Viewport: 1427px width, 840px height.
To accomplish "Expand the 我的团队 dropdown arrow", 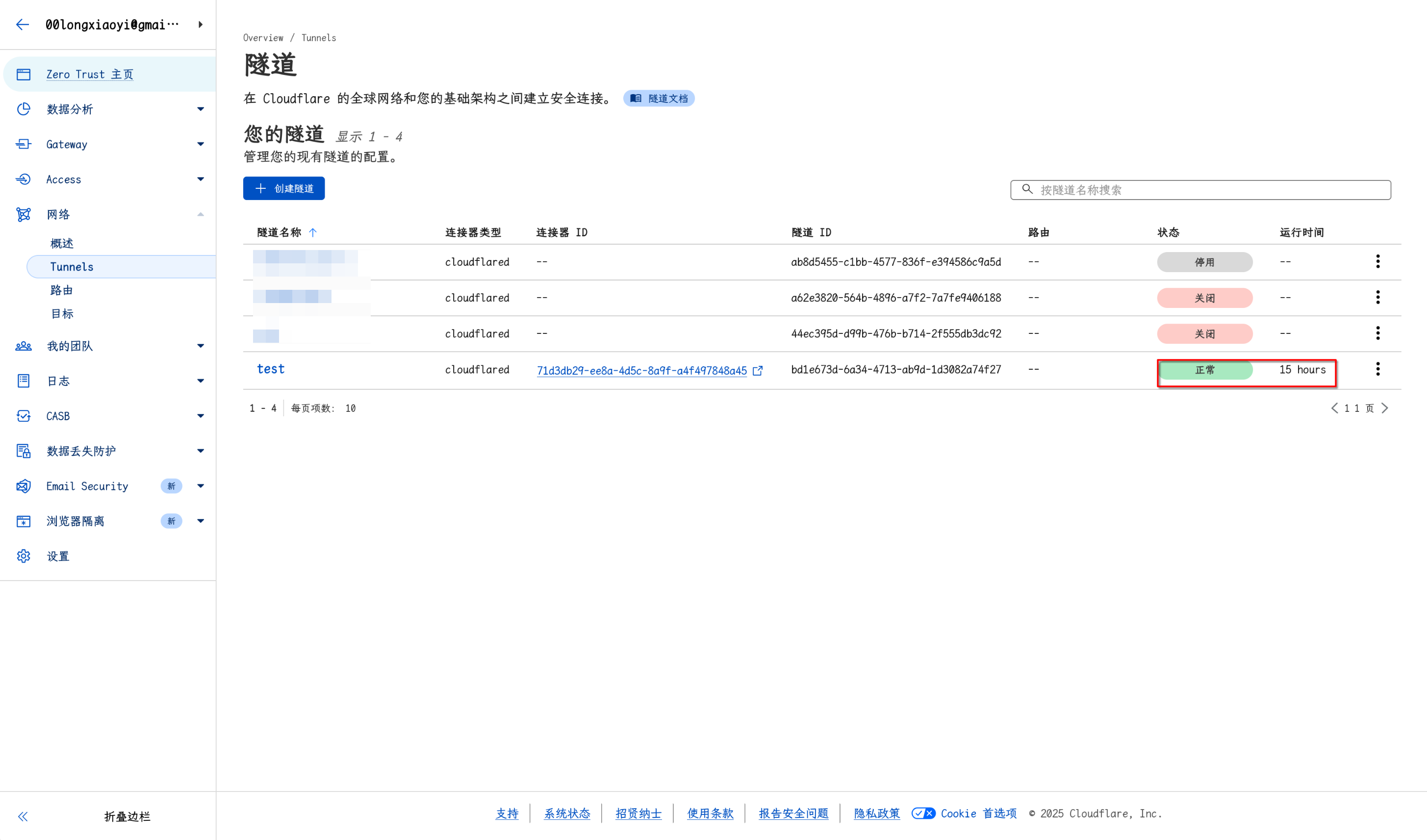I will (x=201, y=346).
